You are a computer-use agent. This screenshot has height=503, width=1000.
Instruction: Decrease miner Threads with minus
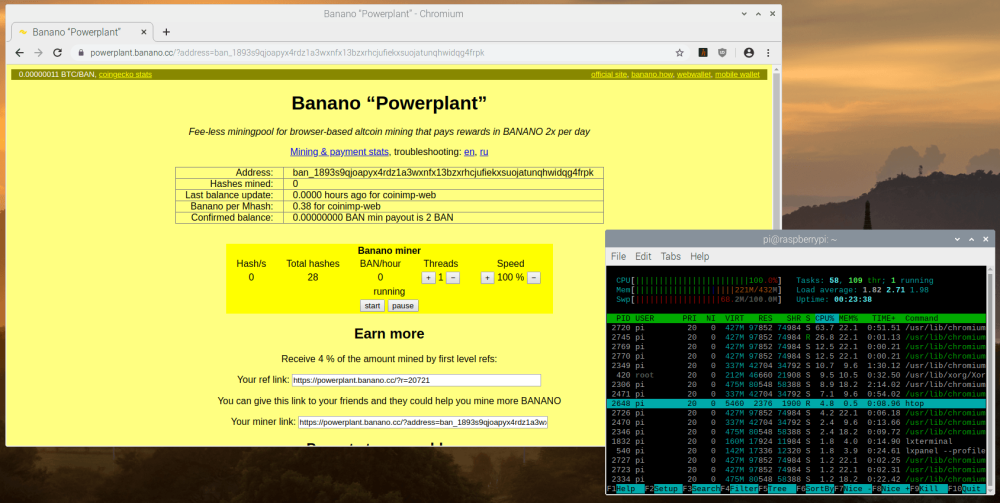point(453,278)
